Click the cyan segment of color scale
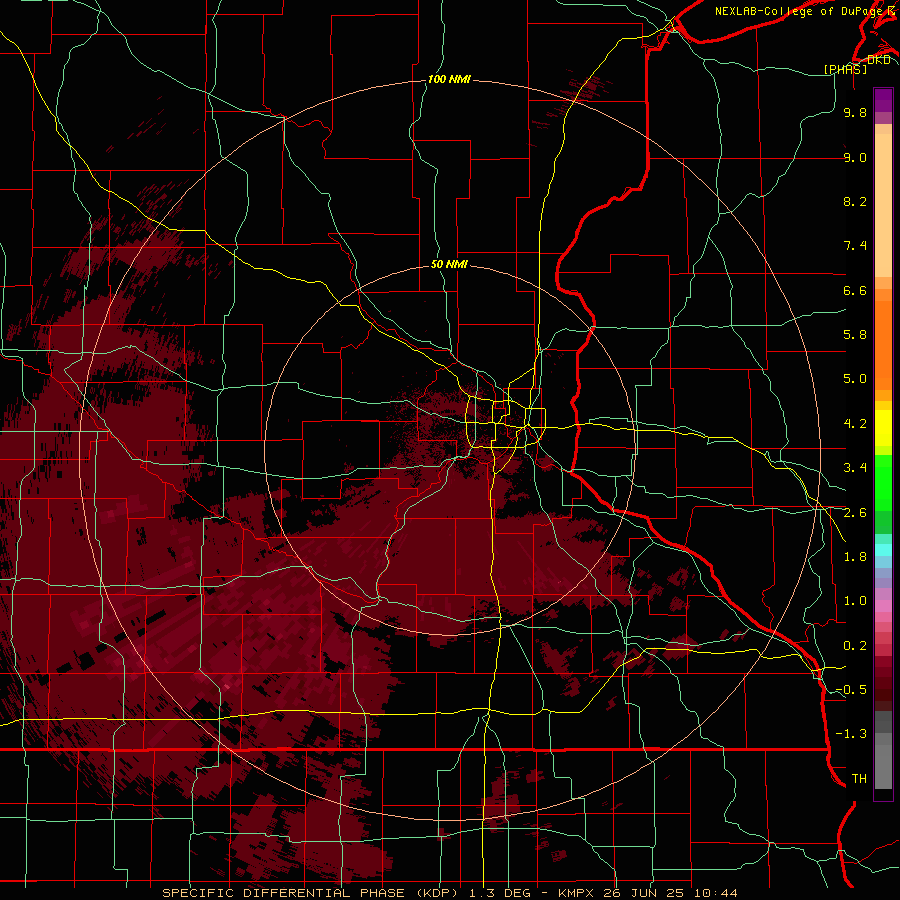The image size is (900, 900). (x=883, y=550)
